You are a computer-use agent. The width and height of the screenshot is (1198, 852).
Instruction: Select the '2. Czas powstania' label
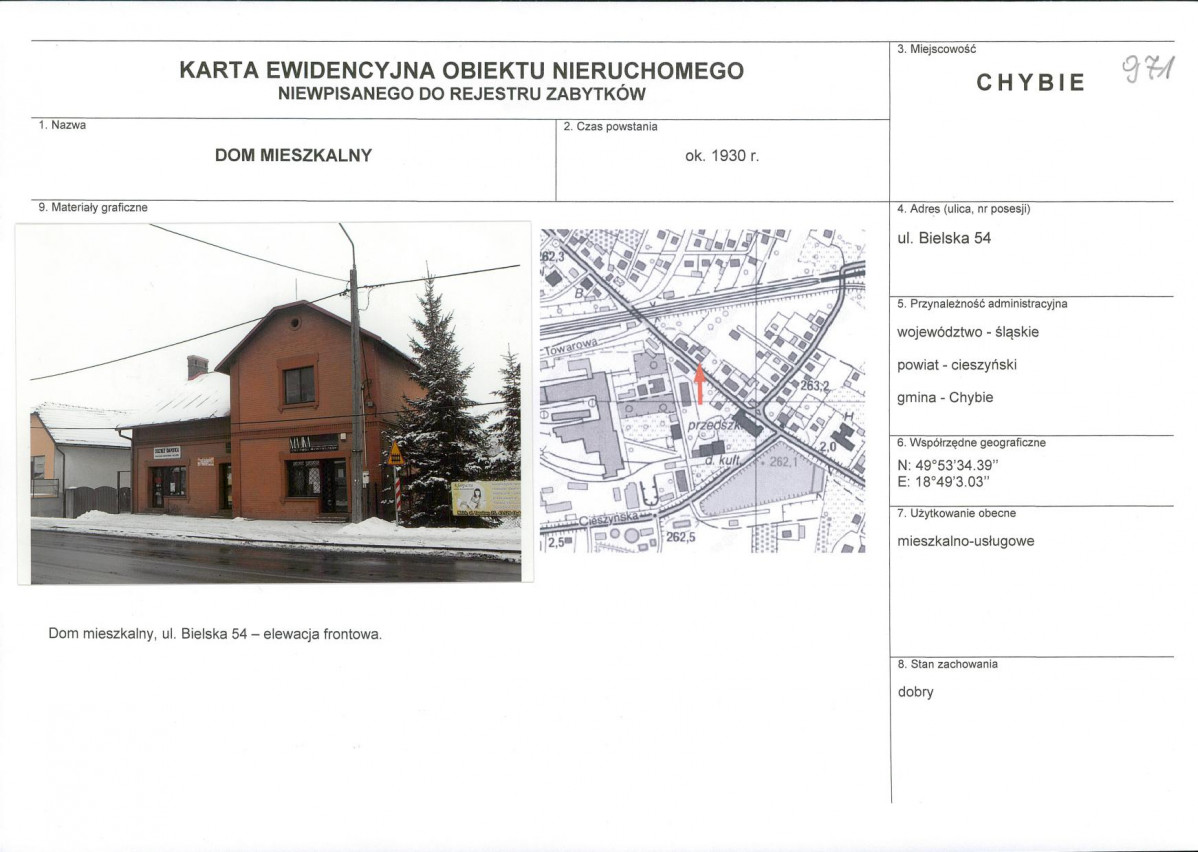(x=610, y=126)
